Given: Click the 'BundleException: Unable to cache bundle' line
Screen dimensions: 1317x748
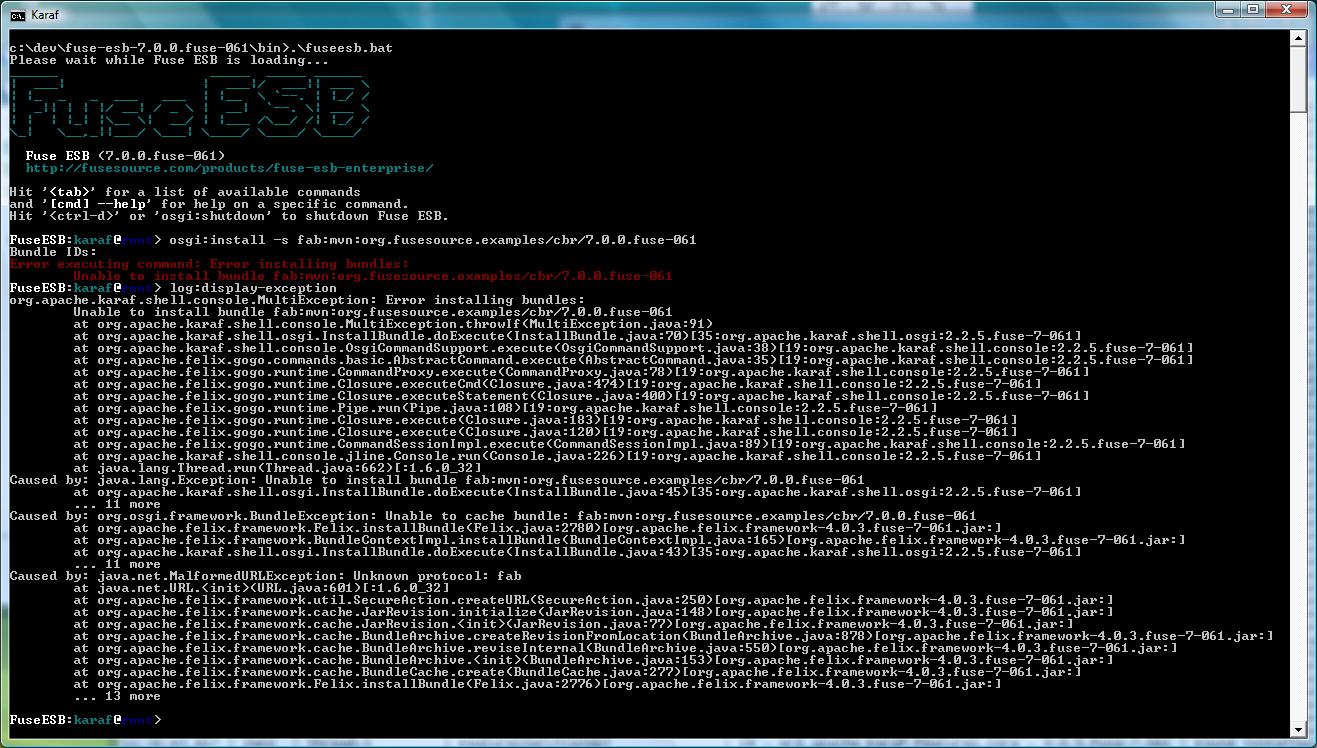Looking at the screenshot, I should pyautogui.click(x=493, y=516).
